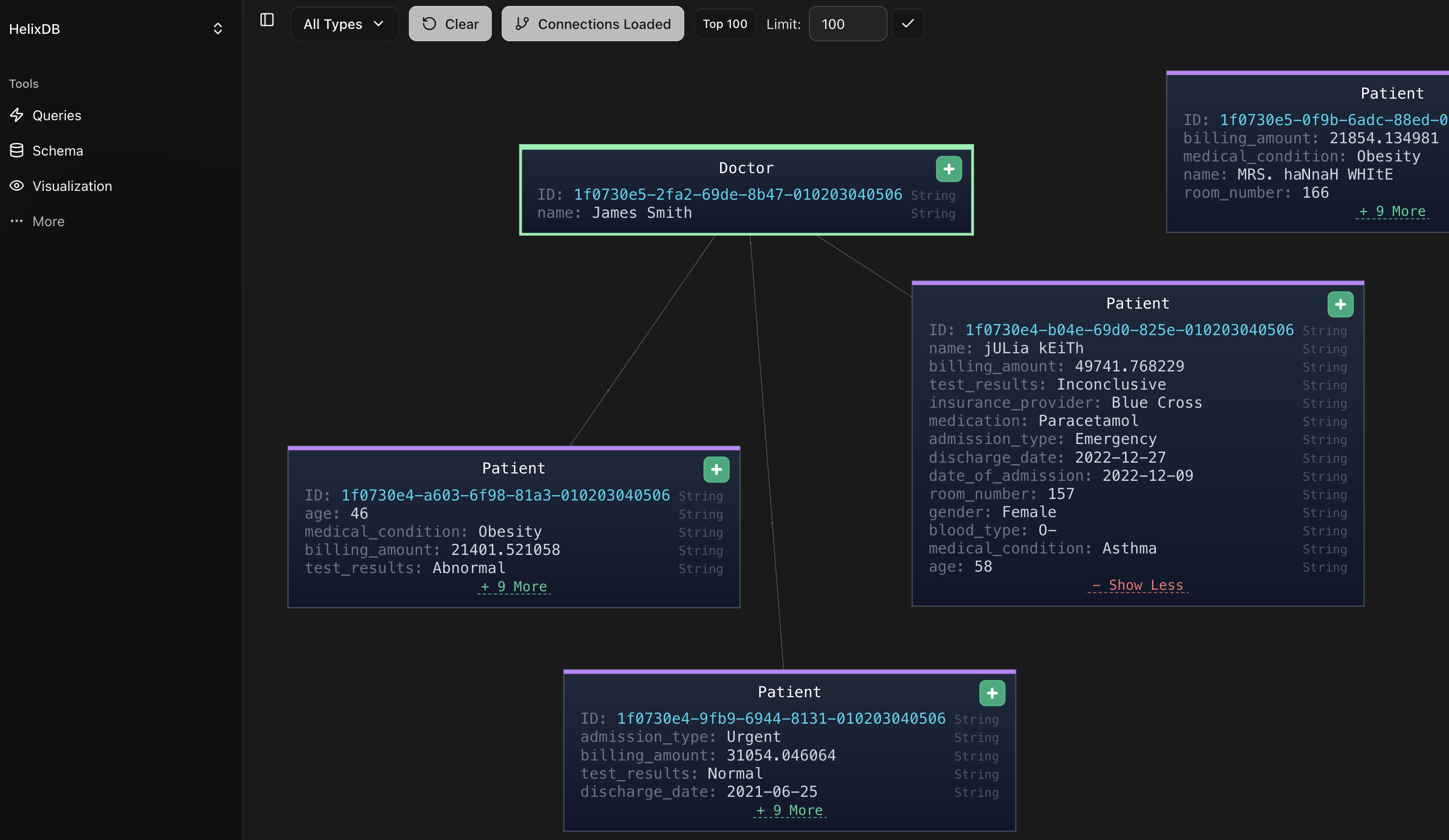1449x840 pixels.
Task: Click plus on Urgent admission patient node
Action: point(992,693)
